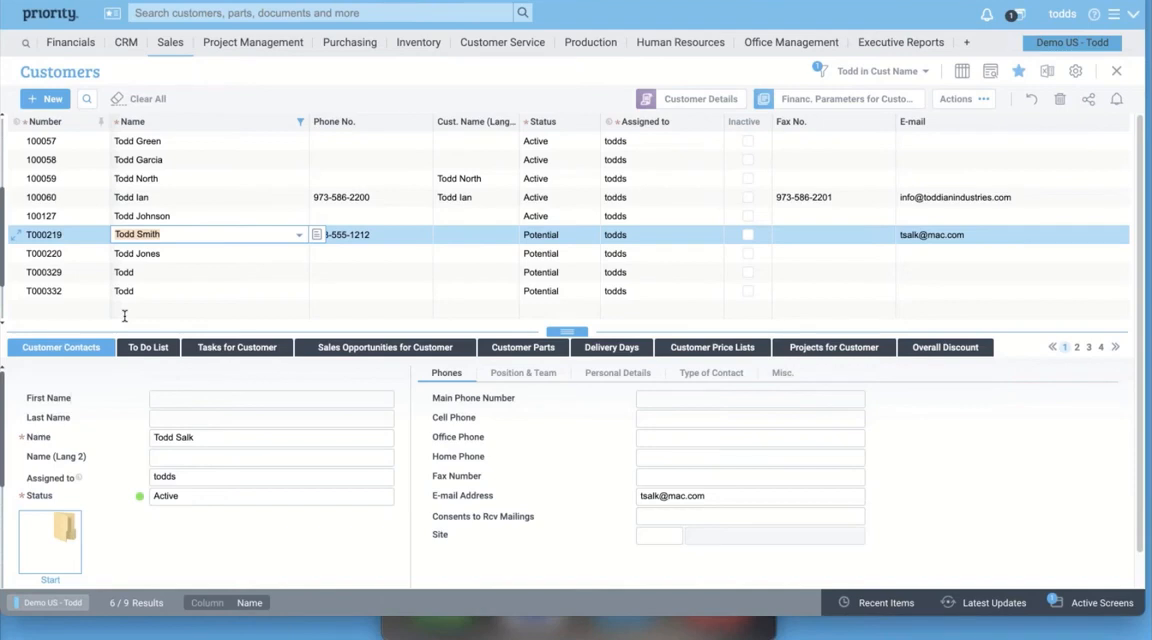
Task: Click the favorites star icon
Action: pyautogui.click(x=1018, y=71)
